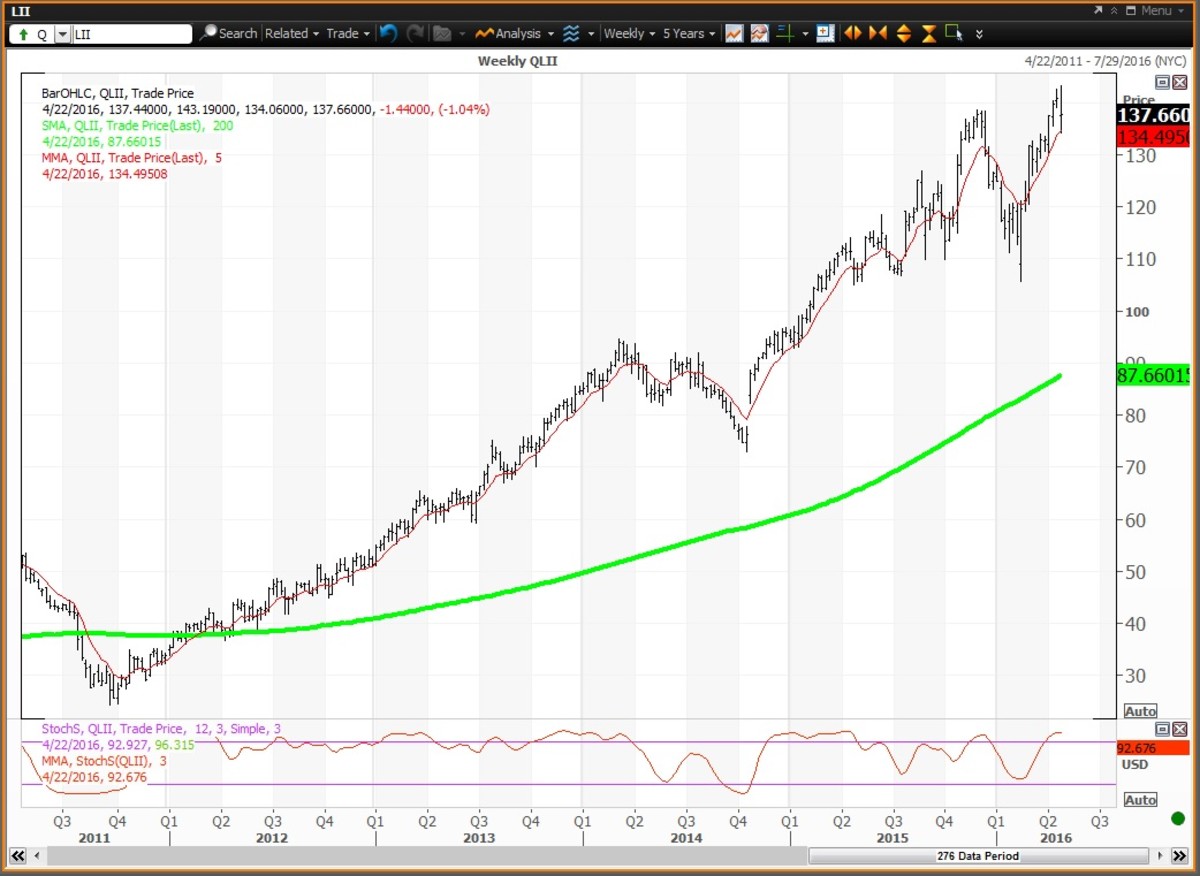Click the vertical compress orange hourglass icon
The width and height of the screenshot is (1200, 876).
pyautogui.click(x=929, y=33)
